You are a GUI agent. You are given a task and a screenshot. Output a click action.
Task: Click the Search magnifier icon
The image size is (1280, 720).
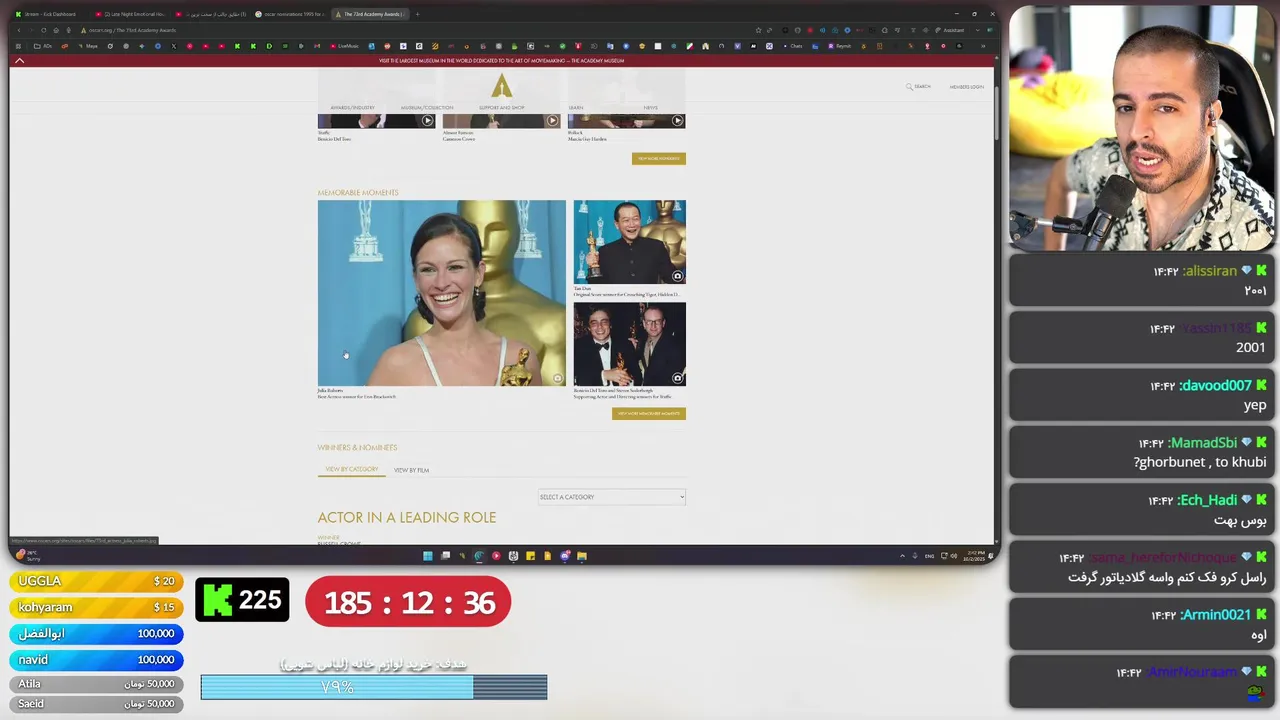909,87
